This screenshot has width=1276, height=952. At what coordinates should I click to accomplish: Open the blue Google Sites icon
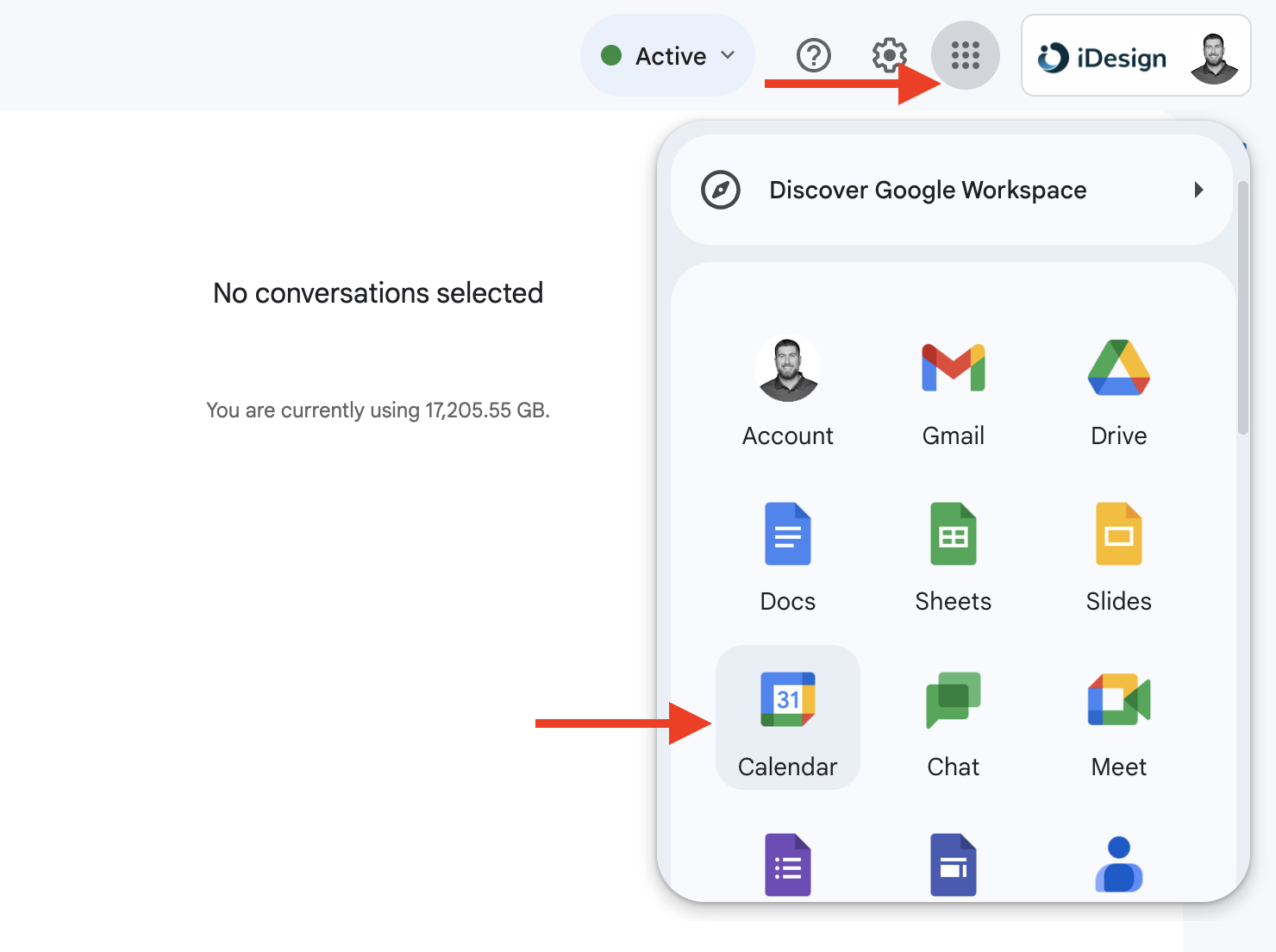[954, 865]
